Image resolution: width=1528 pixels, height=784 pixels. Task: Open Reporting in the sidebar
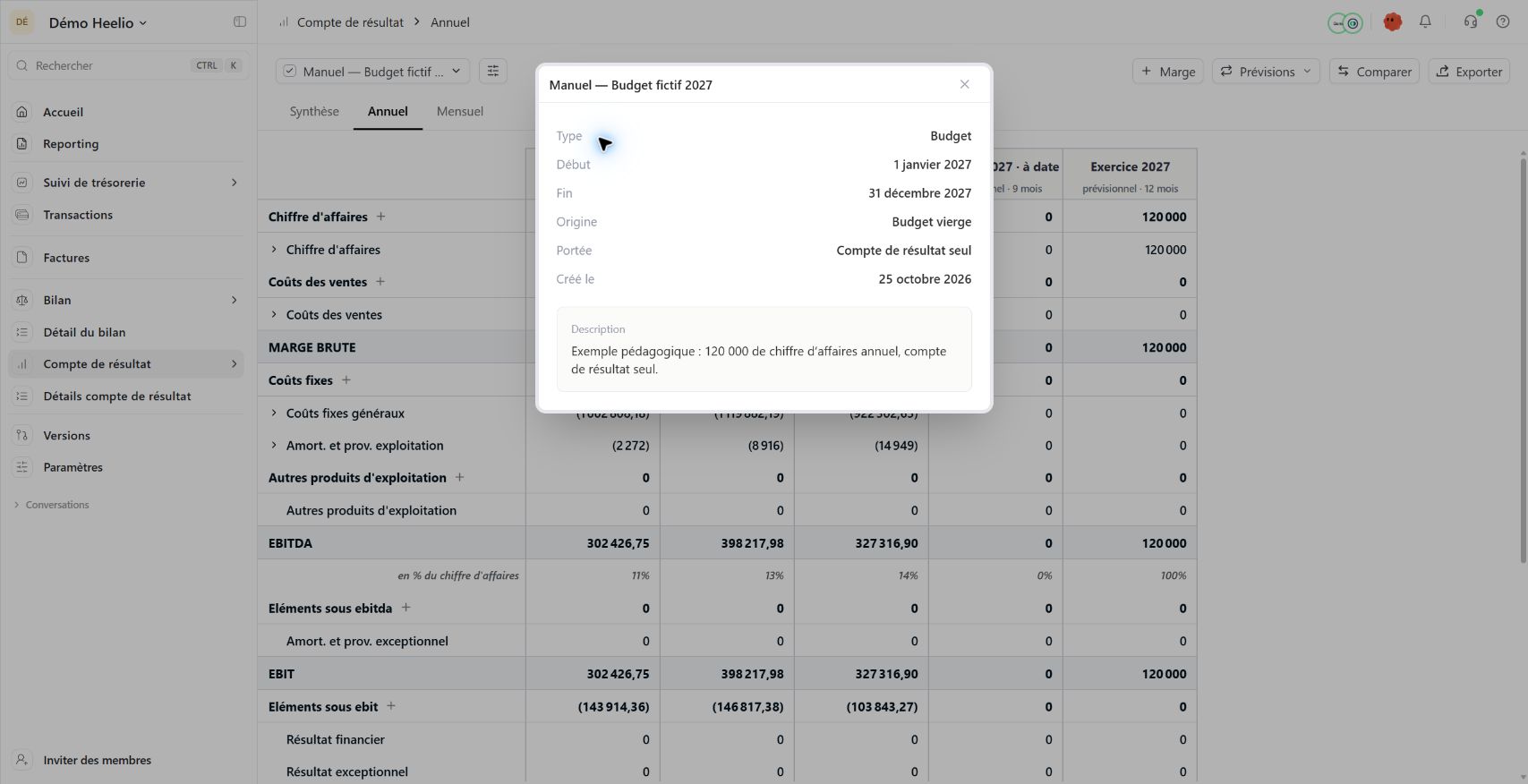pos(126,144)
